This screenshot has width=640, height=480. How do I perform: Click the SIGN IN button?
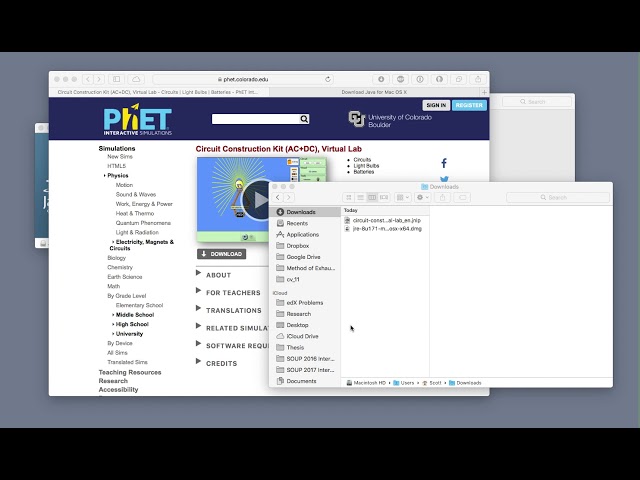pos(436,105)
